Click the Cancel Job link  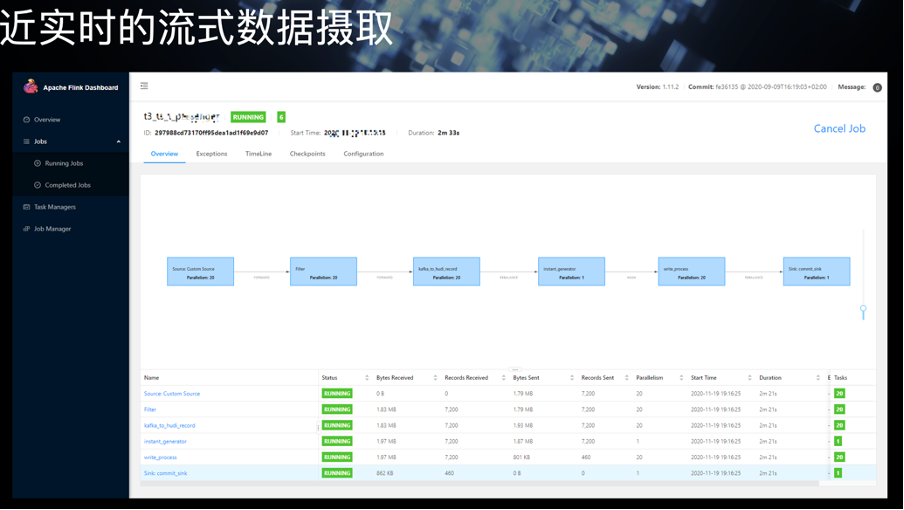tap(839, 129)
